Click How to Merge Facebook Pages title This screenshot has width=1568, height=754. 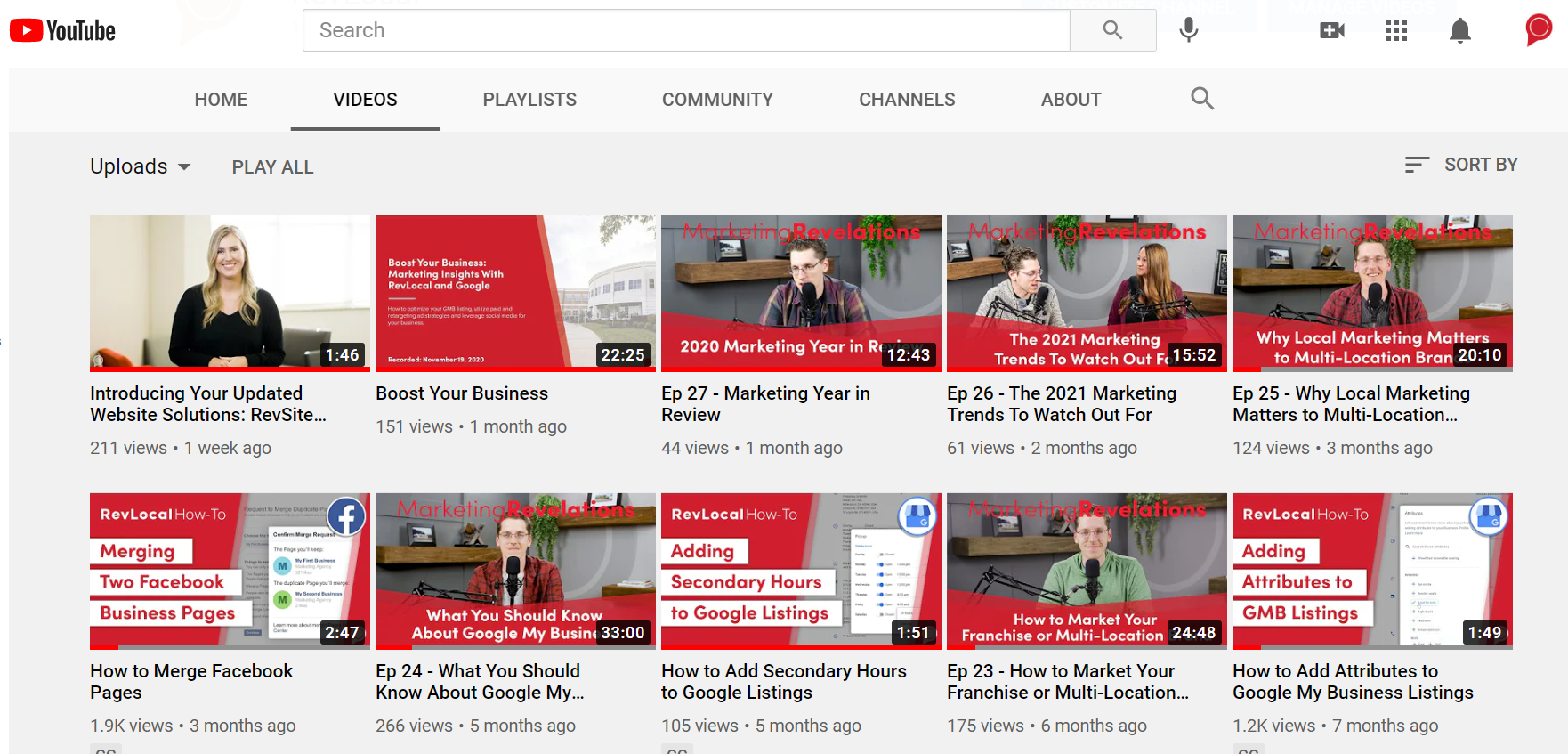pos(191,682)
